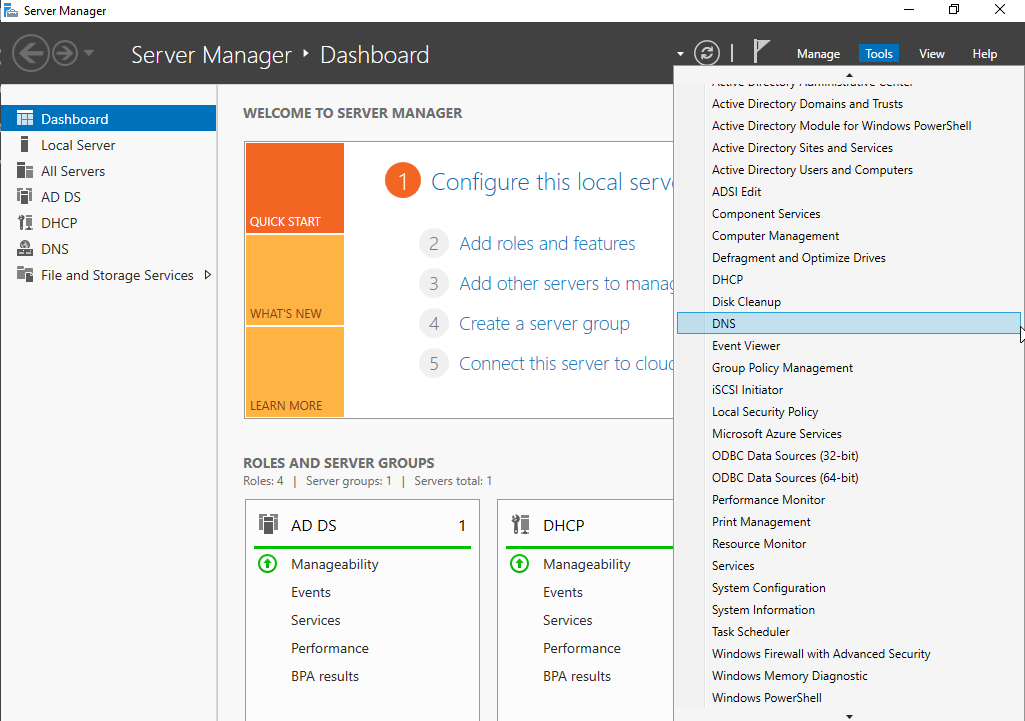The image size is (1025, 721).
Task: Open the Manage menu
Action: tap(818, 54)
